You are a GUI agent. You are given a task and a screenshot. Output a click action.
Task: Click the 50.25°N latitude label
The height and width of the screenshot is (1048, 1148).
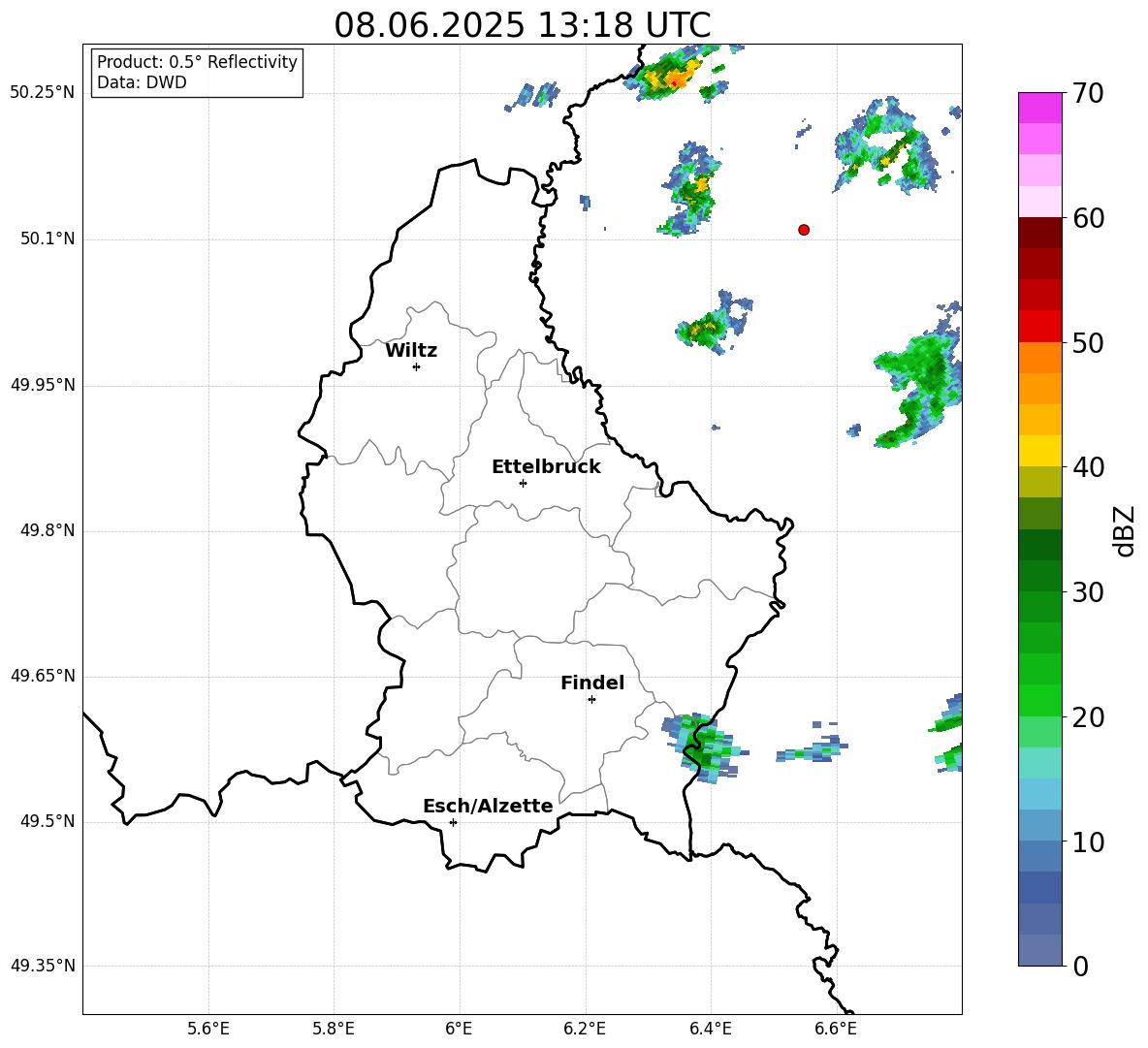tap(43, 93)
